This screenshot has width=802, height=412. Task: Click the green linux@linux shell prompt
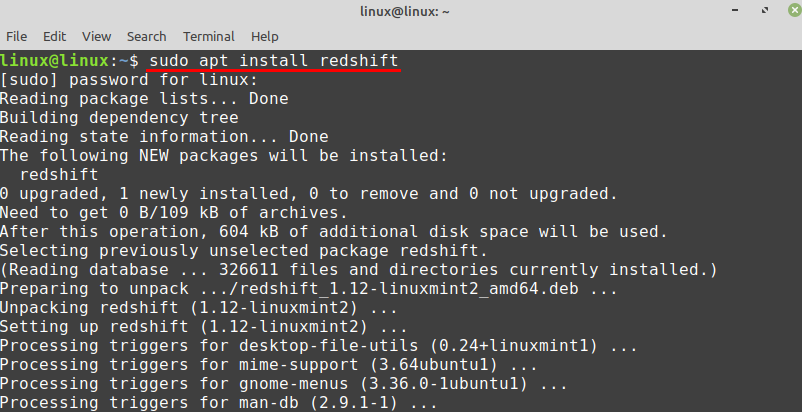pos(64,61)
